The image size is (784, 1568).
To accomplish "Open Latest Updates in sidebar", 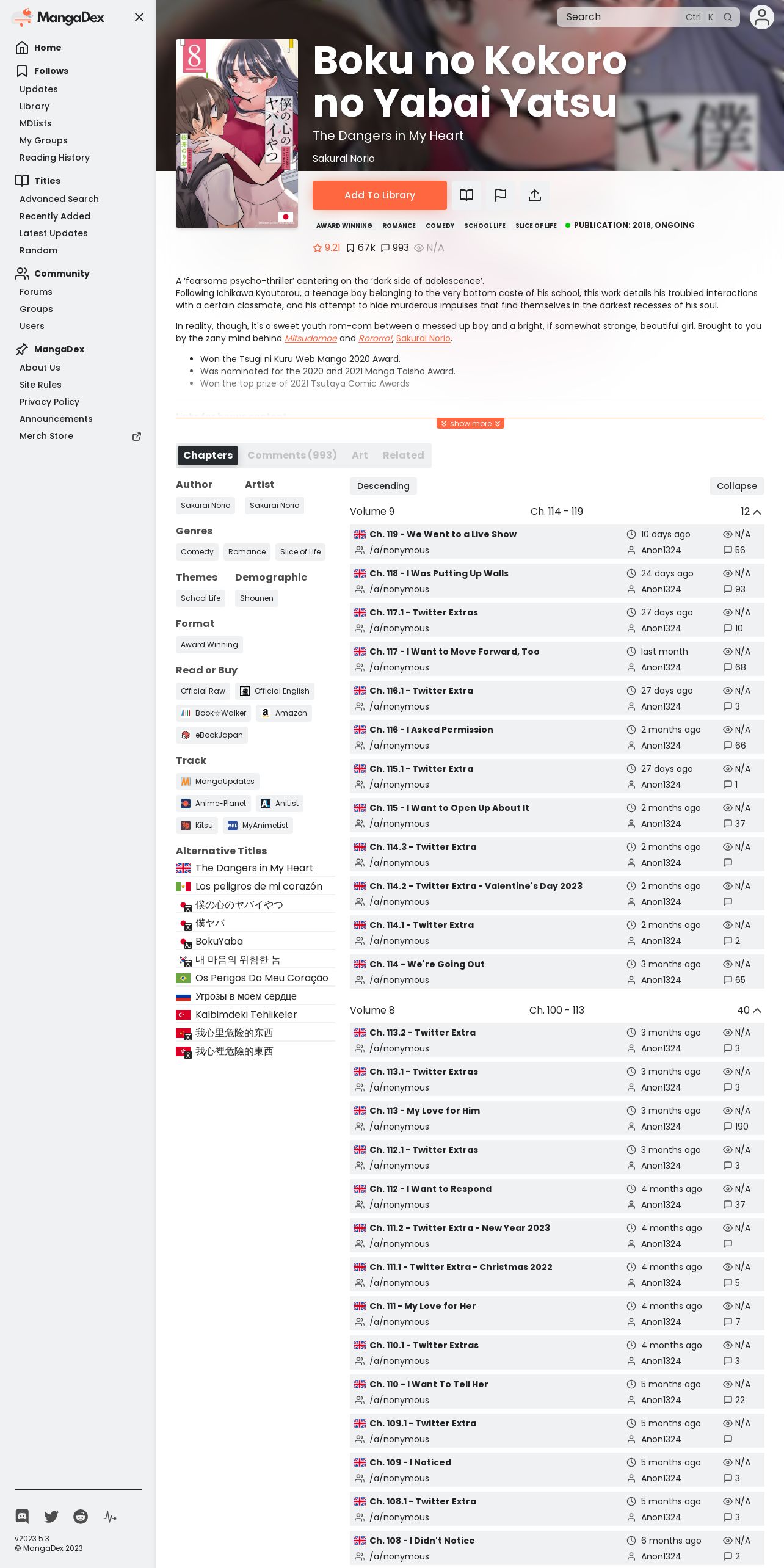I will pos(54,233).
